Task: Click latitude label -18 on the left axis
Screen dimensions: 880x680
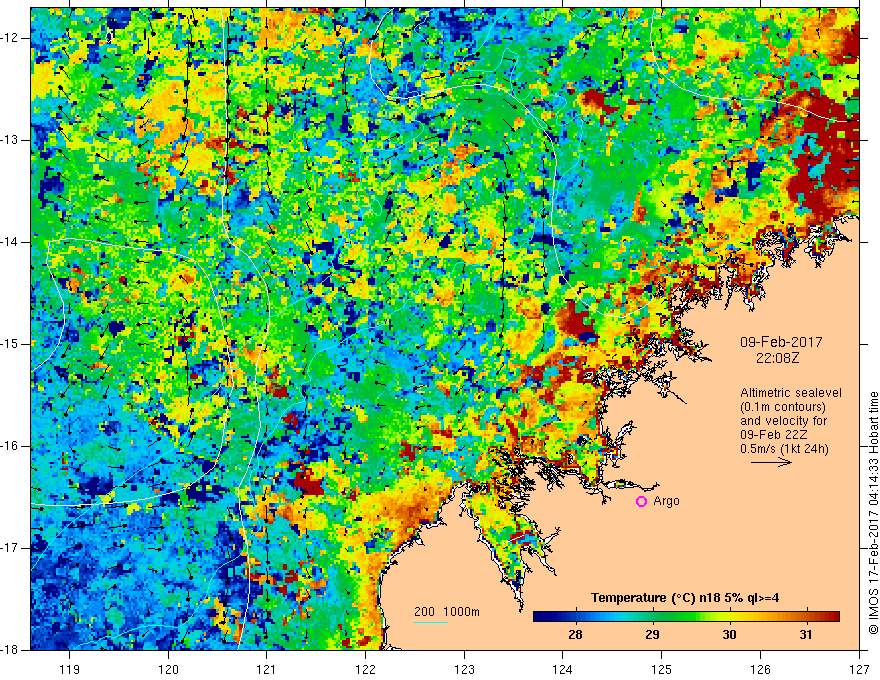Action: click(x=10, y=650)
